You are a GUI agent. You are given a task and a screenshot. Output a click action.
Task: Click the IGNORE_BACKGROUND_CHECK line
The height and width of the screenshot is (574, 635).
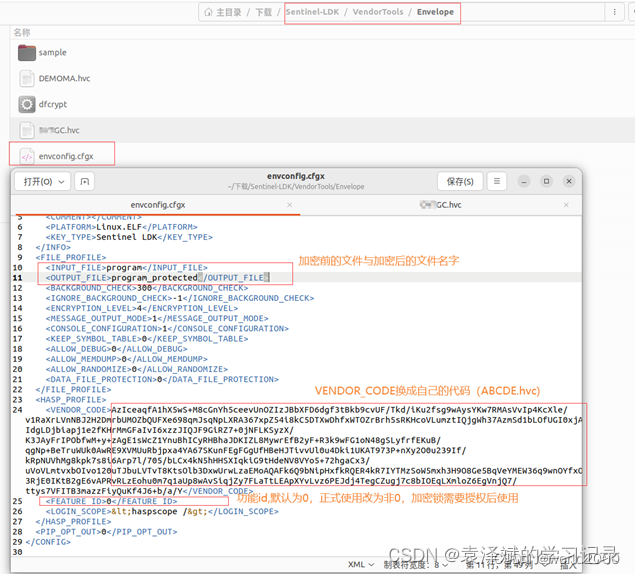pyautogui.click(x=180, y=298)
